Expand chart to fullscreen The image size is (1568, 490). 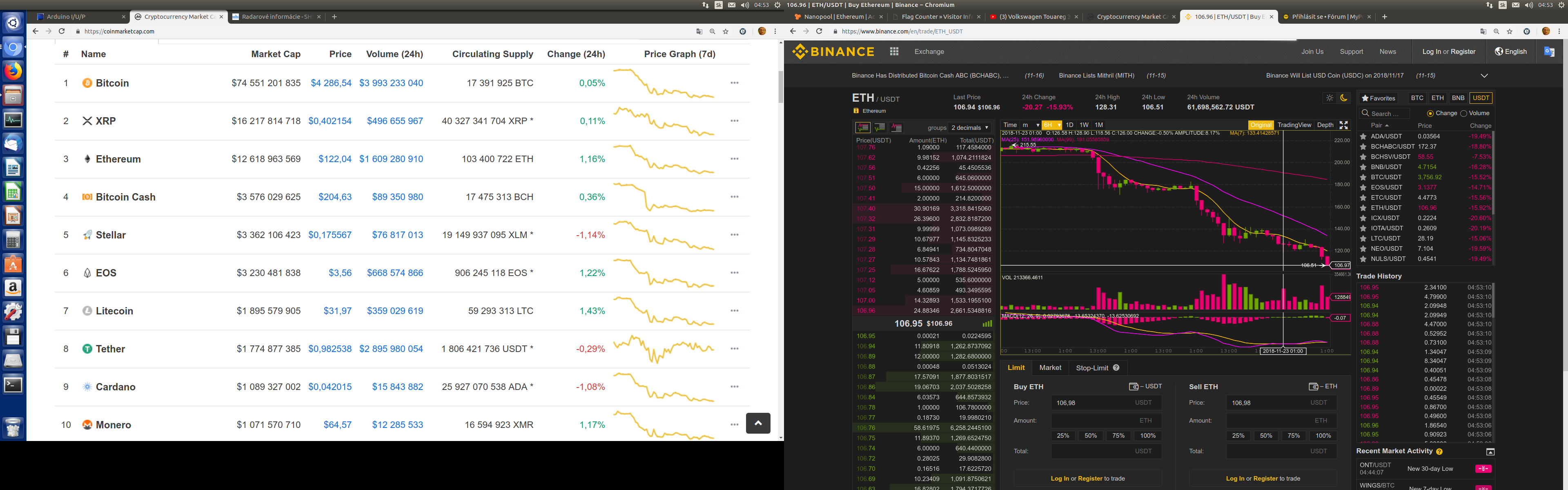[1343, 125]
